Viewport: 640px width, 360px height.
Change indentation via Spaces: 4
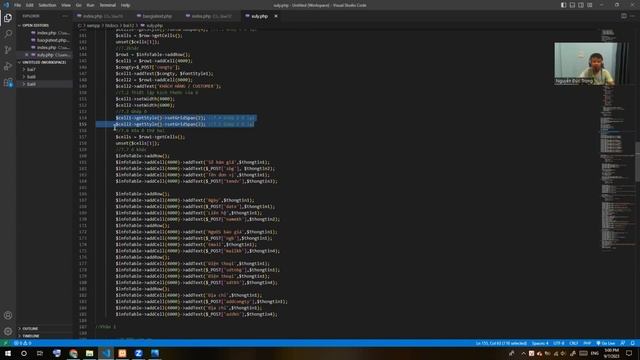[x=540, y=343]
